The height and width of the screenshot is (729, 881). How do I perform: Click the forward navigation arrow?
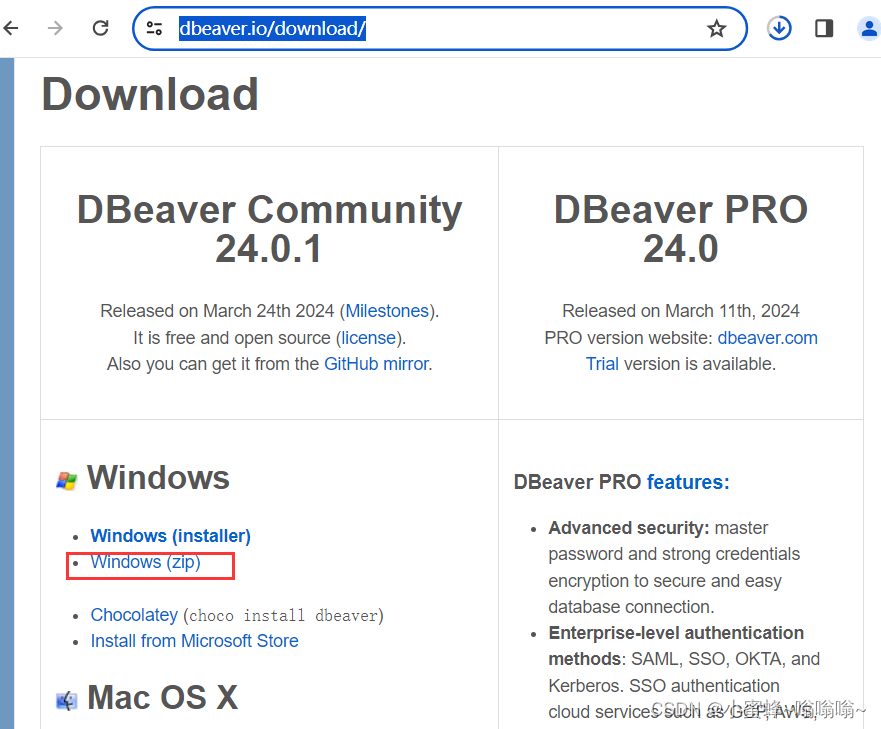pyautogui.click(x=55, y=28)
